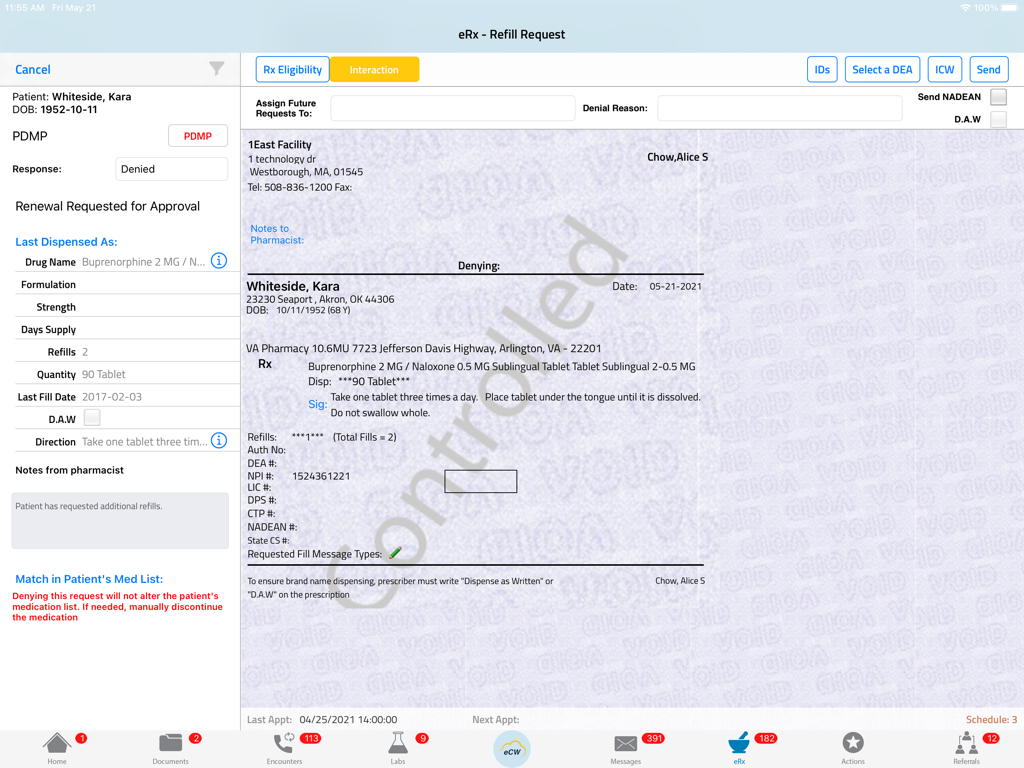Open Assign Future Requests To field
The image size is (1024, 768).
452,108
